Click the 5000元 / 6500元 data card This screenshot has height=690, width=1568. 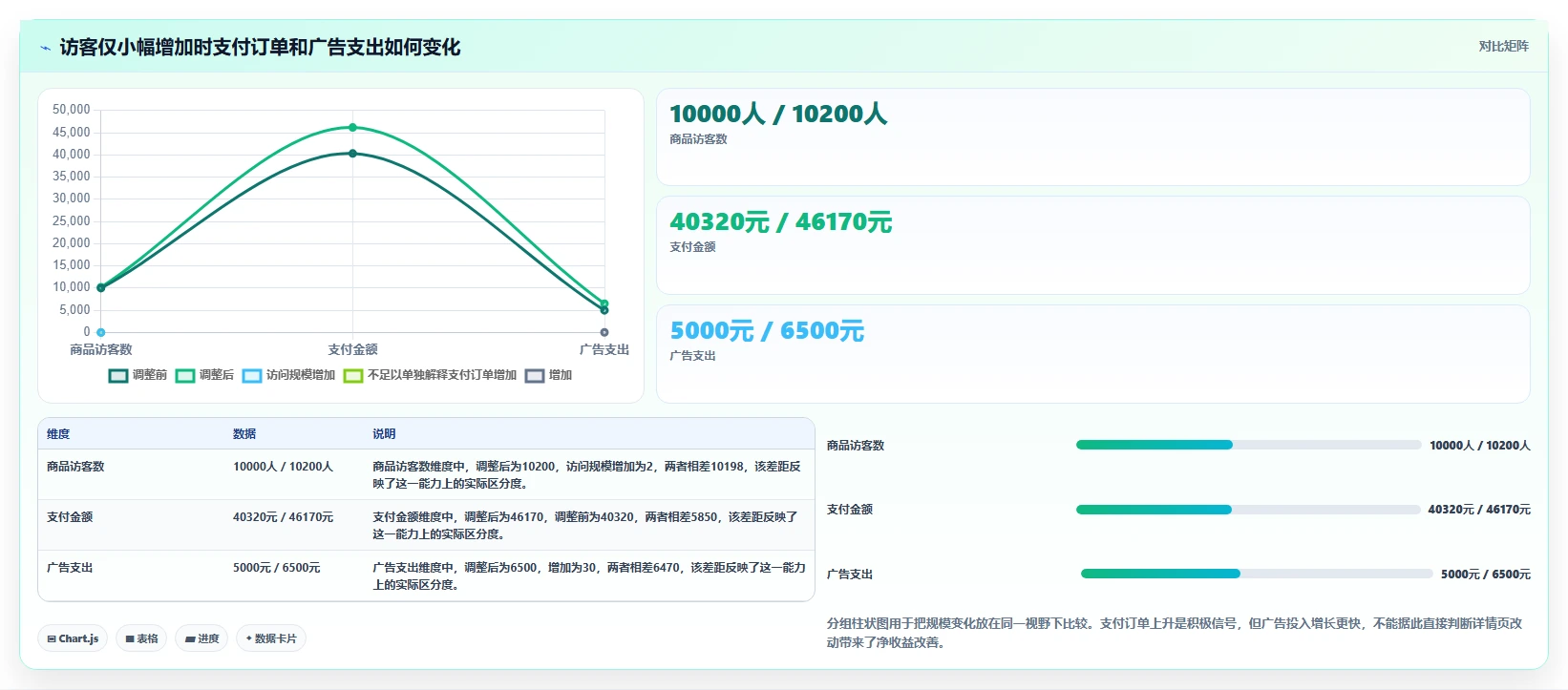(1092, 354)
